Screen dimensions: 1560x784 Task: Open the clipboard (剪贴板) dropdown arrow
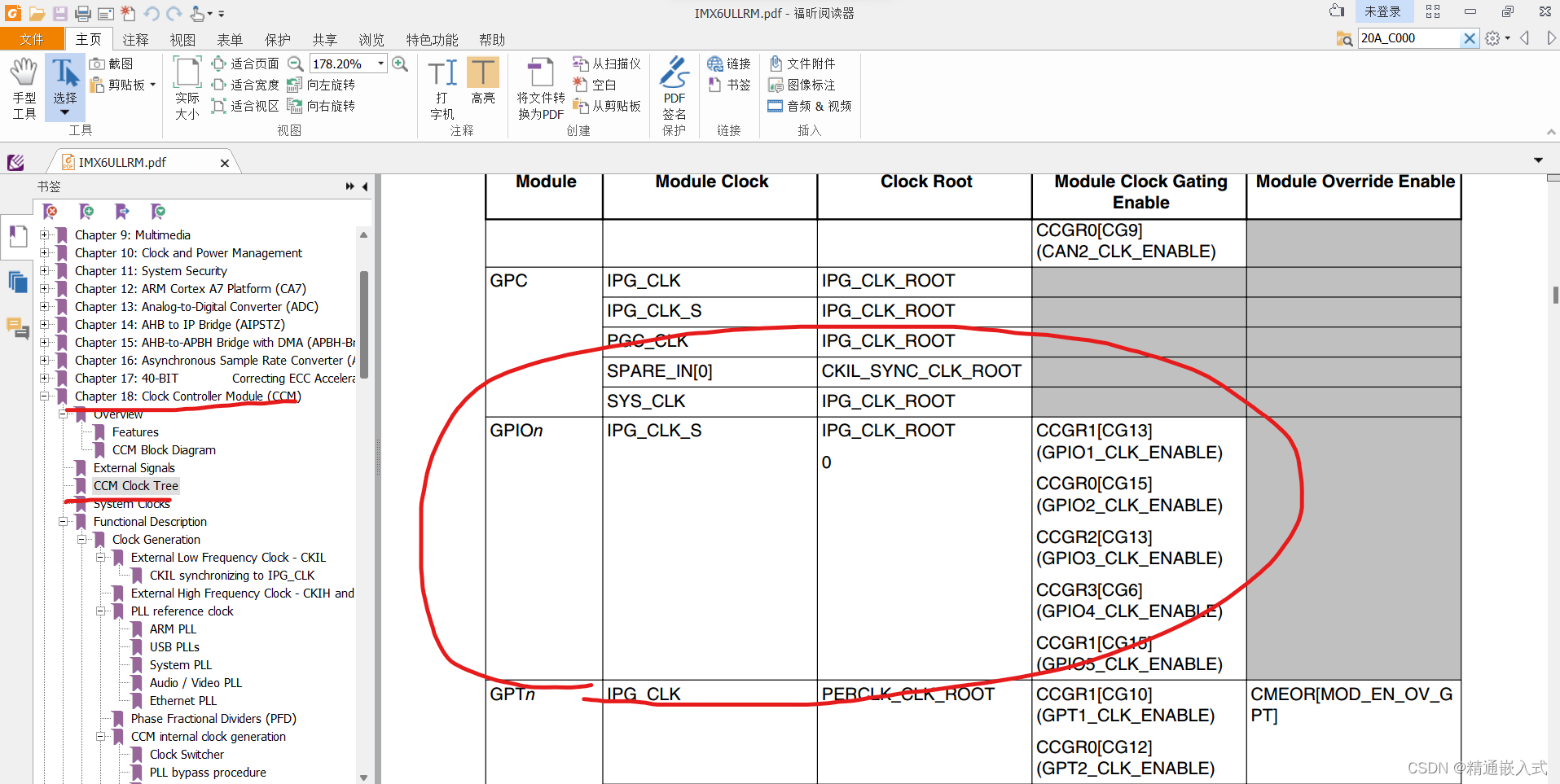tap(152, 85)
